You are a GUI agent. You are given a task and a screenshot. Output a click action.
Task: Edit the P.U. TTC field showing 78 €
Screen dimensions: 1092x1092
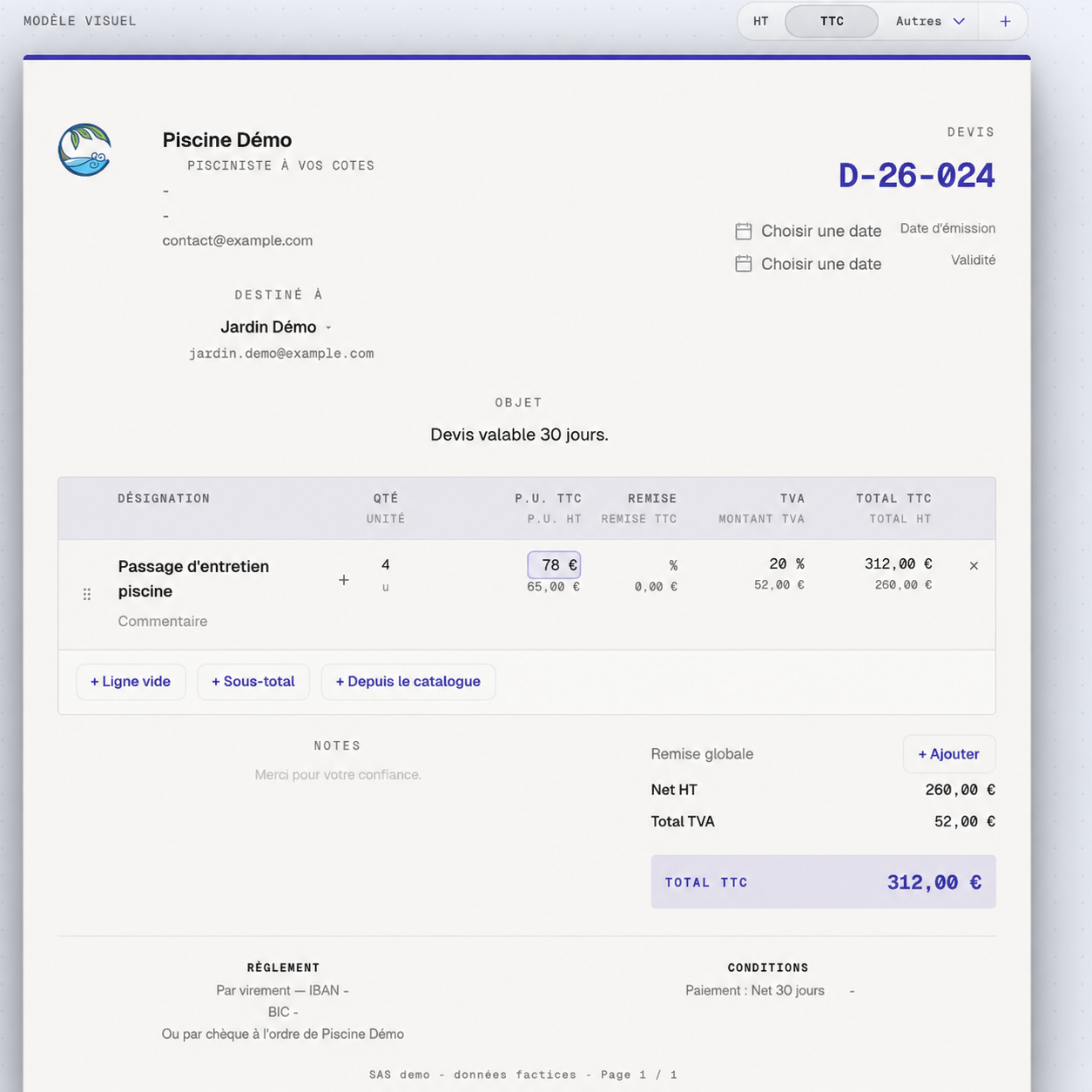click(554, 565)
